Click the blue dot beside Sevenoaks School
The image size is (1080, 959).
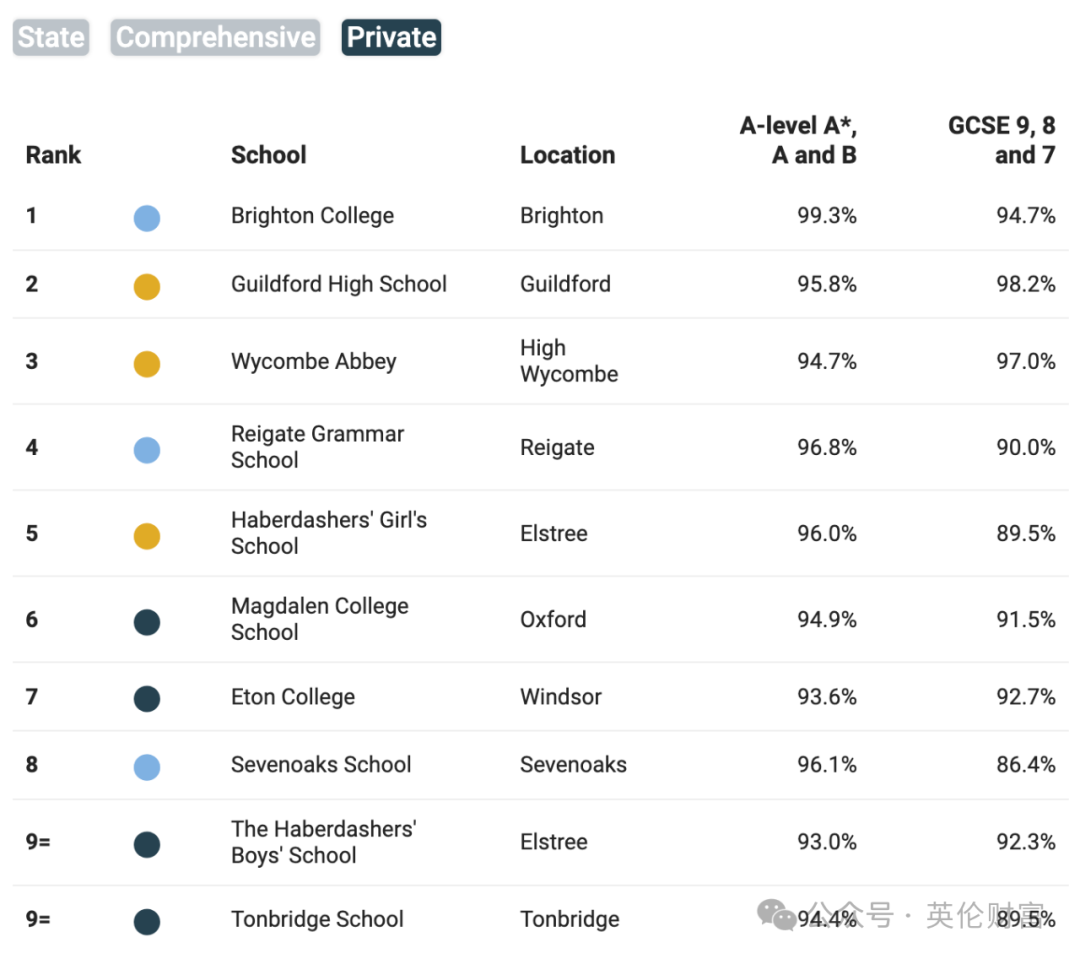click(147, 767)
